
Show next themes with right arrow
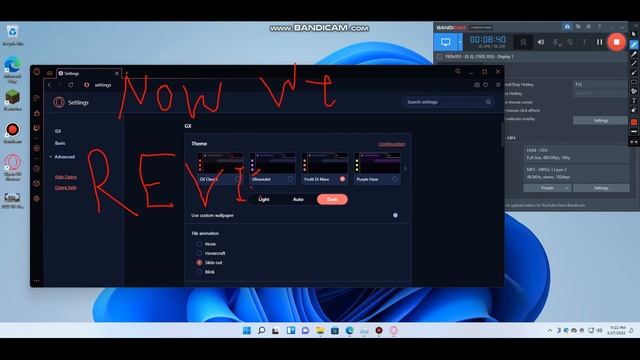[x=405, y=168]
